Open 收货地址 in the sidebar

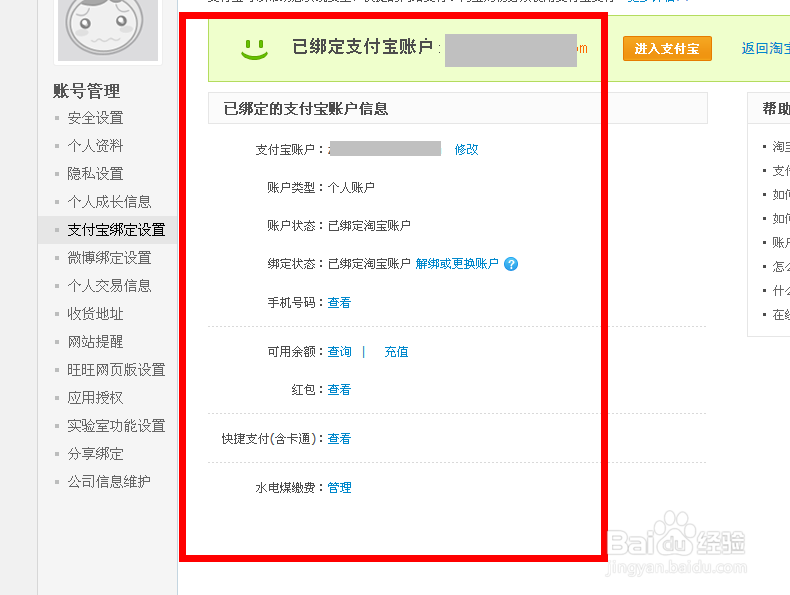click(95, 314)
